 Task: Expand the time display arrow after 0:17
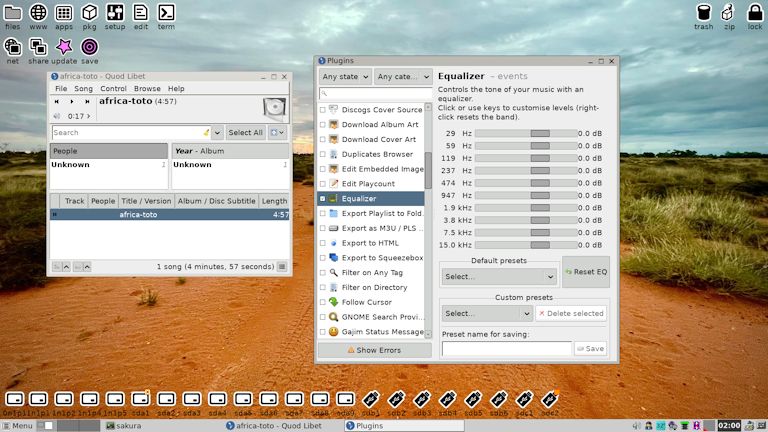click(x=89, y=116)
